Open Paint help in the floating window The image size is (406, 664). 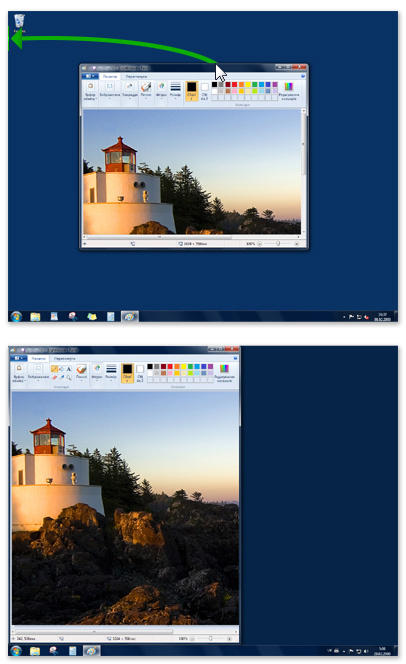pos(303,76)
